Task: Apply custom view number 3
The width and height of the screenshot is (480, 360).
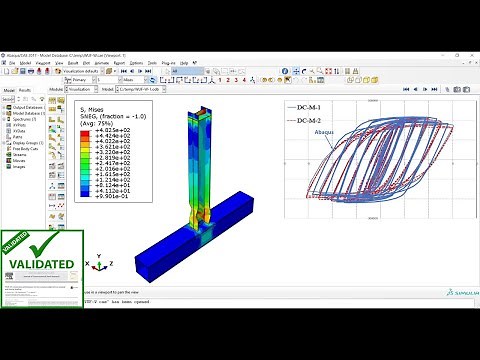Action: 236,80
